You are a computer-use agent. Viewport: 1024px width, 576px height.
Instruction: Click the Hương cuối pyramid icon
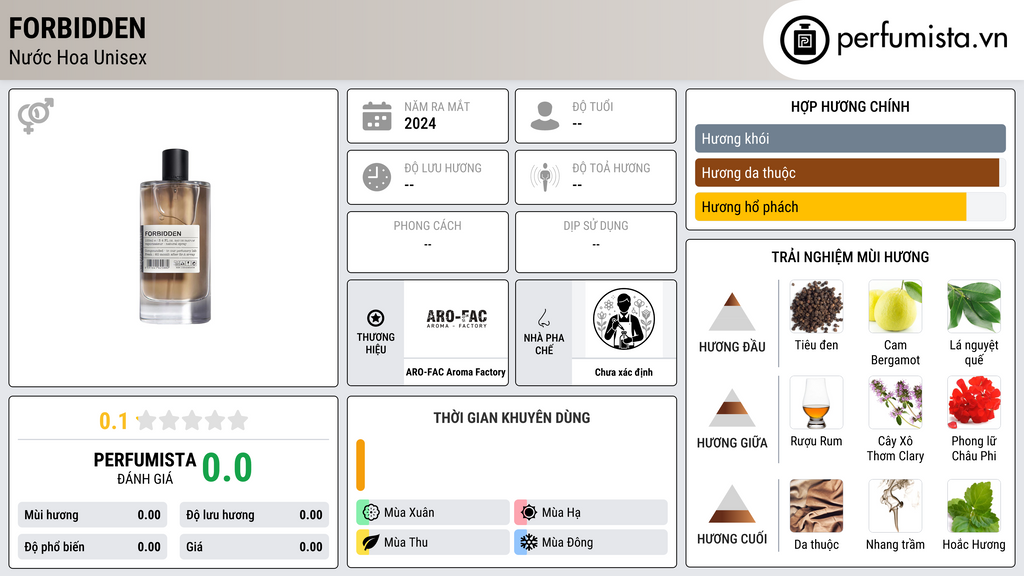pyautogui.click(x=732, y=504)
